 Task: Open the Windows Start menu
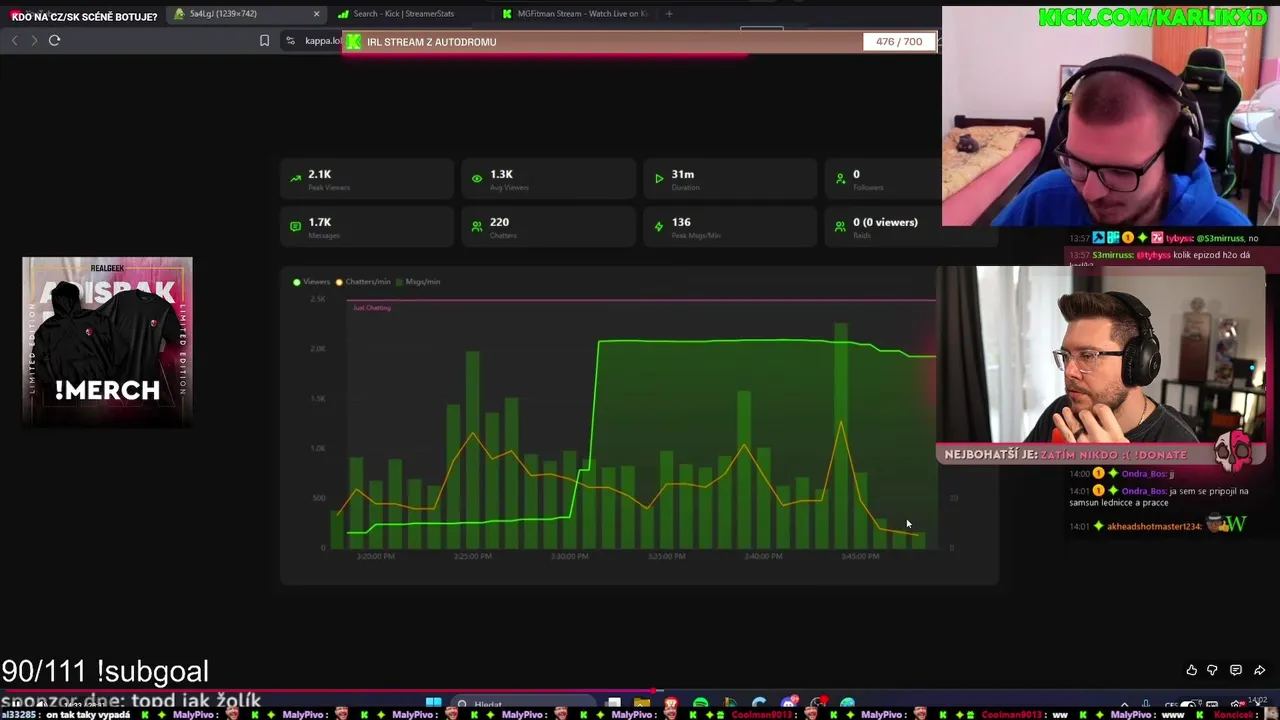click(434, 703)
